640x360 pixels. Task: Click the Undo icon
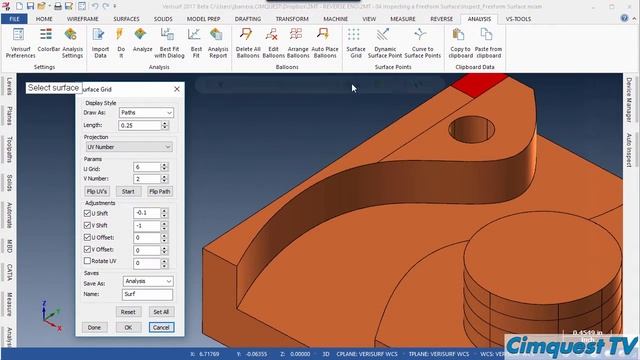tap(95, 6)
